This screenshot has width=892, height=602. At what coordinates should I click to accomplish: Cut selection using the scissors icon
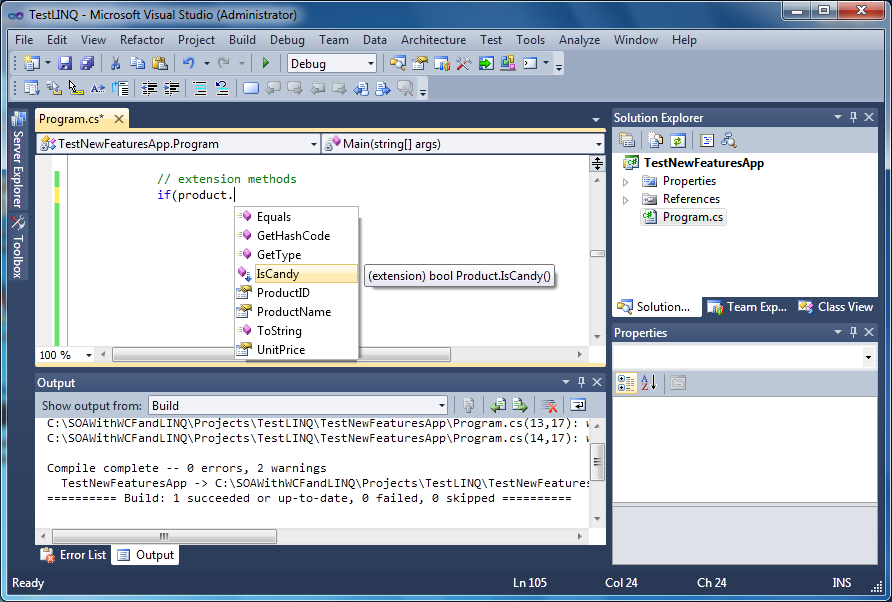click(115, 63)
